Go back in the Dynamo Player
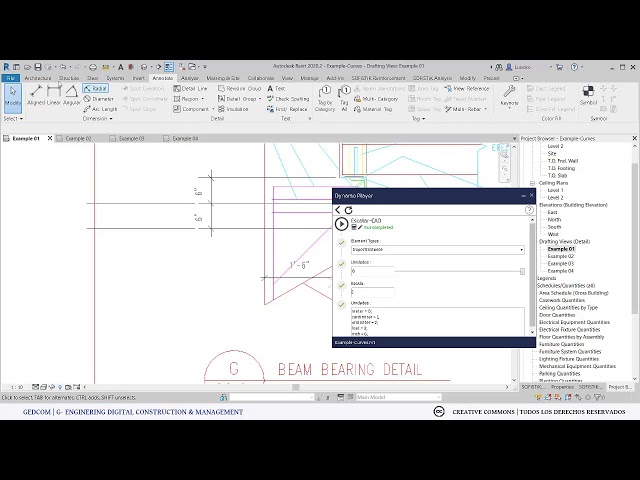Image resolution: width=640 pixels, height=480 pixels. (x=338, y=210)
